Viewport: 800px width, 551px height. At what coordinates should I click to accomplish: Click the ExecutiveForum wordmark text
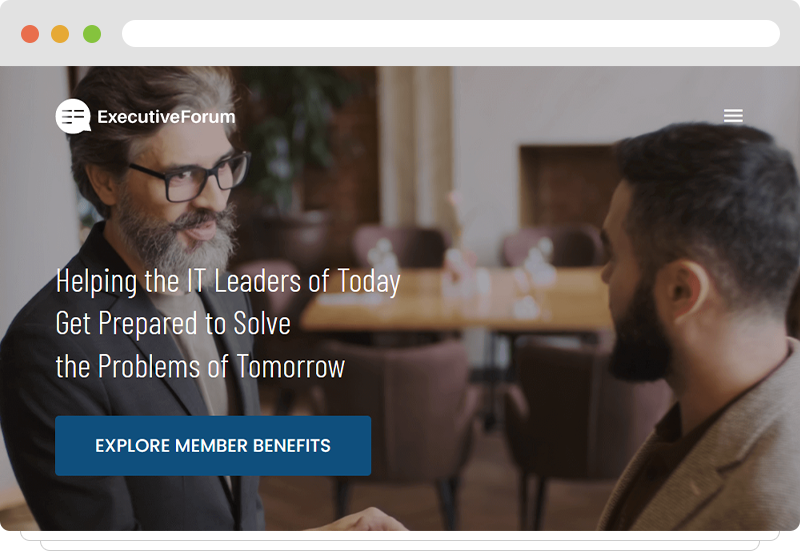(x=166, y=117)
